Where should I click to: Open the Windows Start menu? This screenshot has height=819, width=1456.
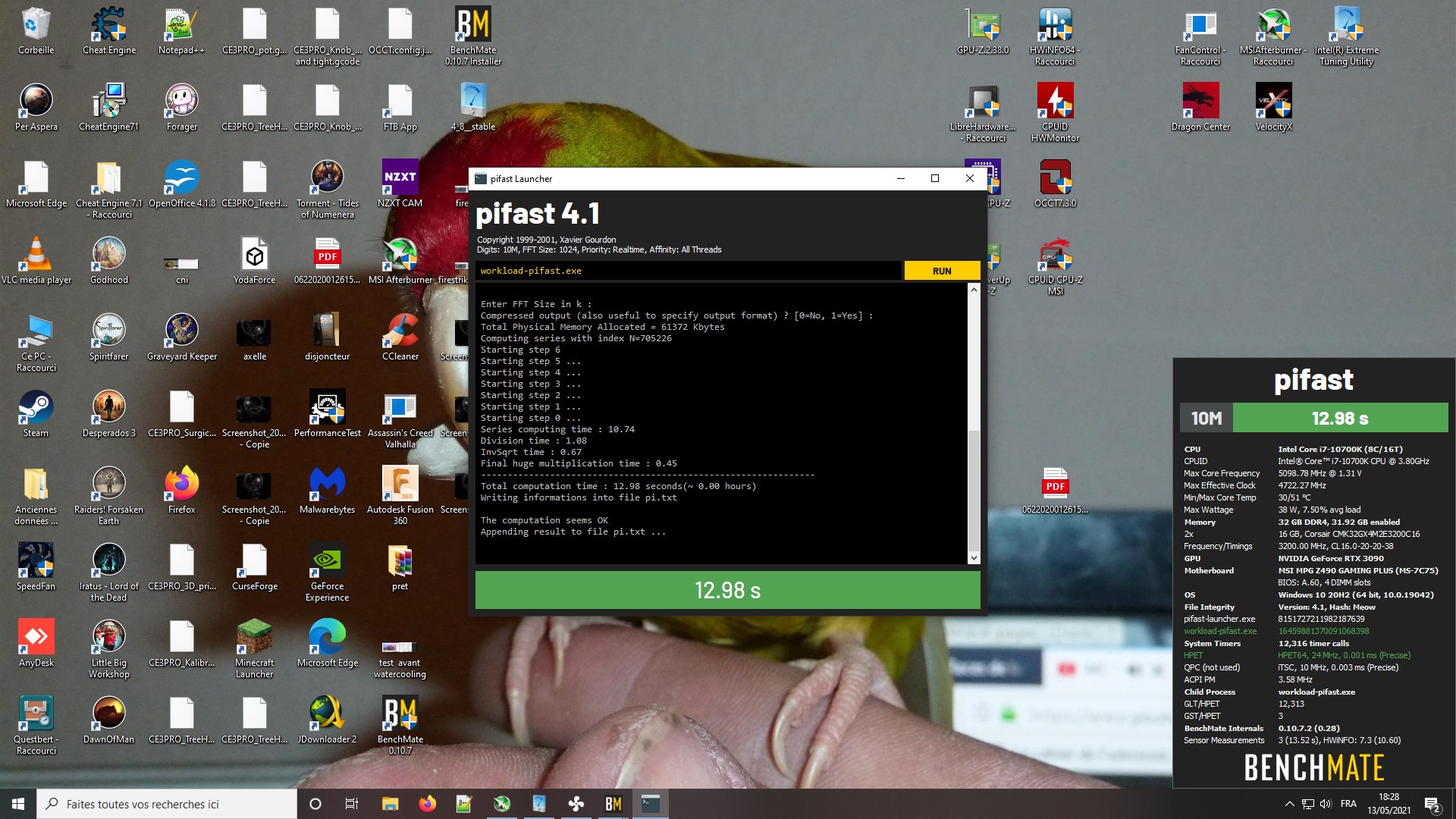click(18, 804)
